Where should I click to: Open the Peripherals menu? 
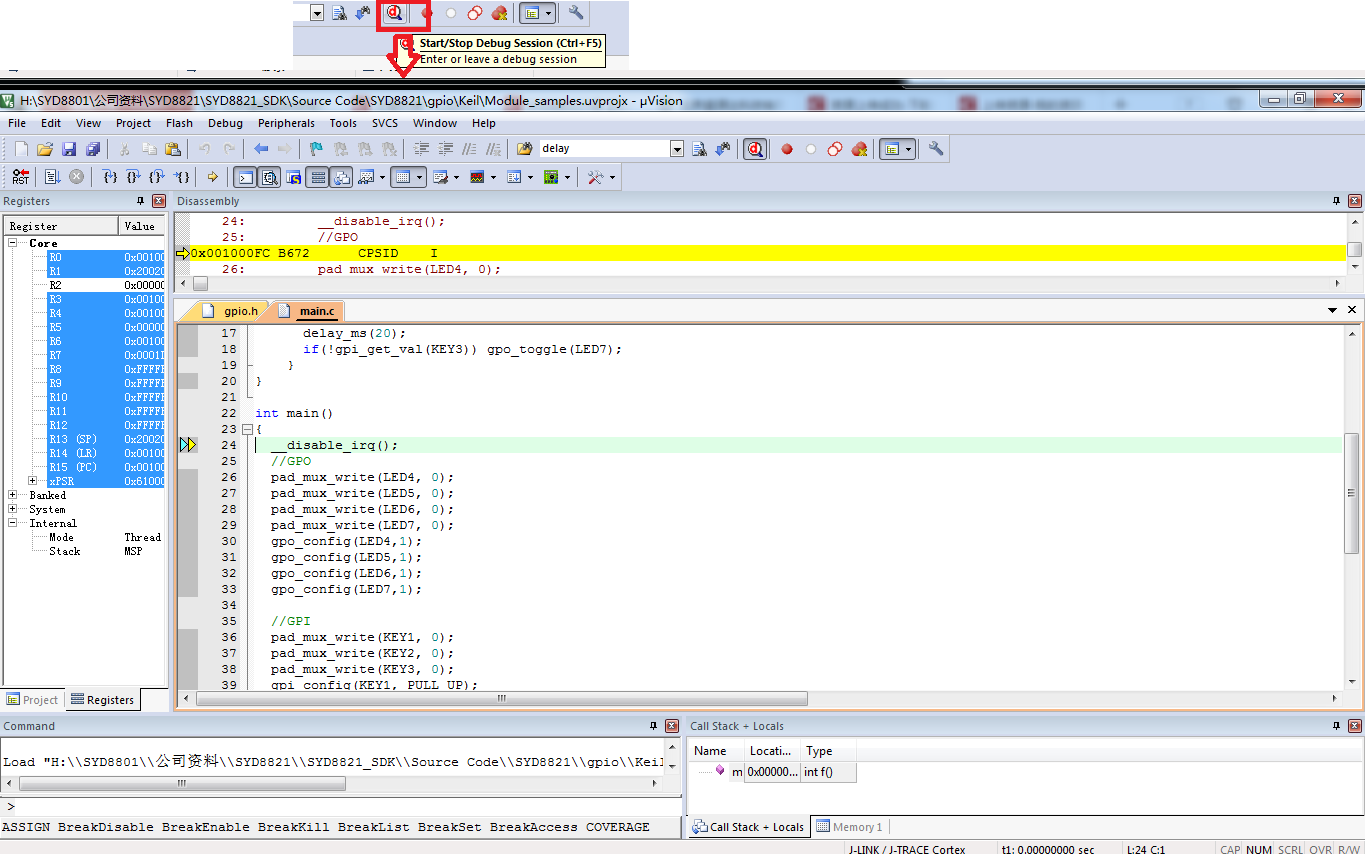(x=286, y=123)
